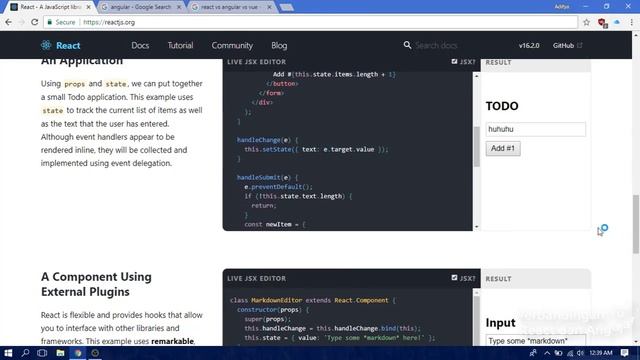The height and width of the screenshot is (360, 640).
Task: Click the React logo in the header
Action: coord(60,45)
